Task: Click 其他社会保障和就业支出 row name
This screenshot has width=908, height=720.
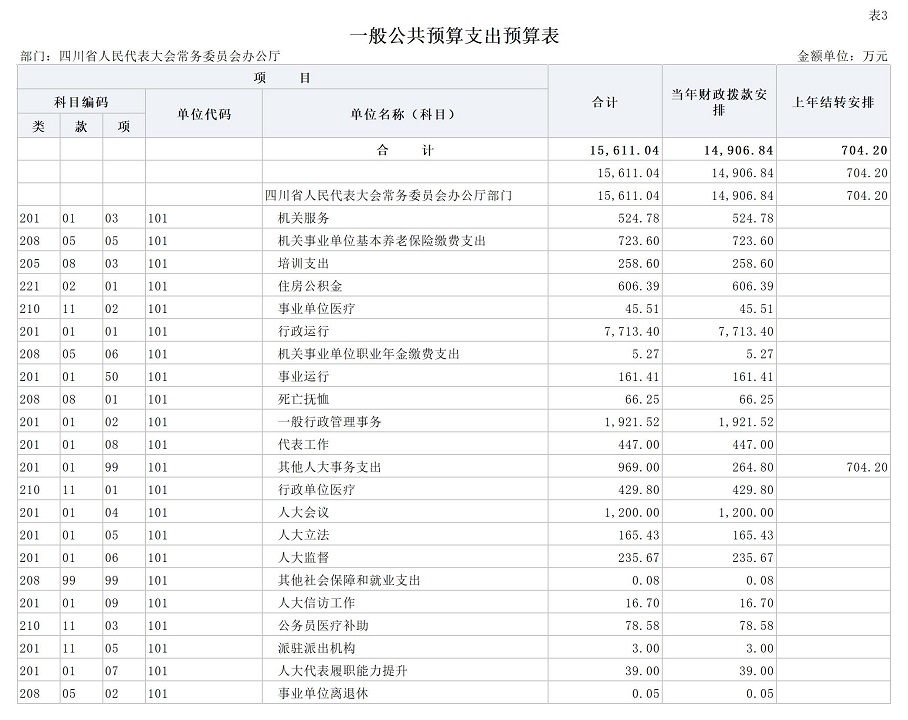Action: [x=349, y=579]
